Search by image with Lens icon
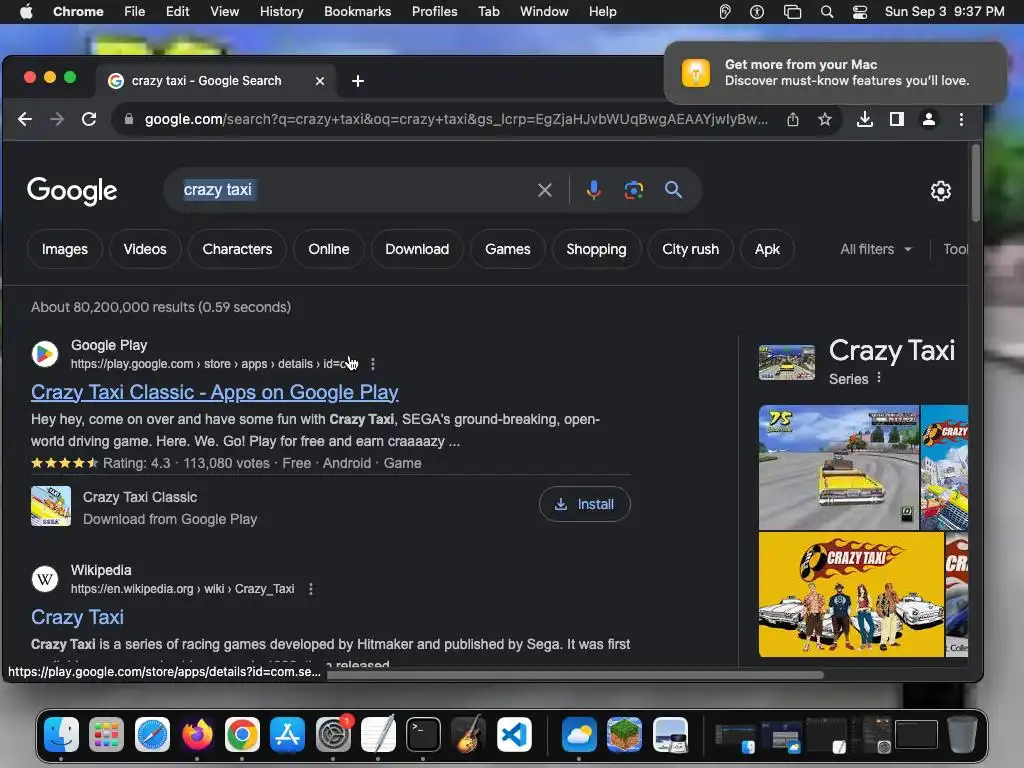Viewport: 1024px width, 768px height. [633, 190]
